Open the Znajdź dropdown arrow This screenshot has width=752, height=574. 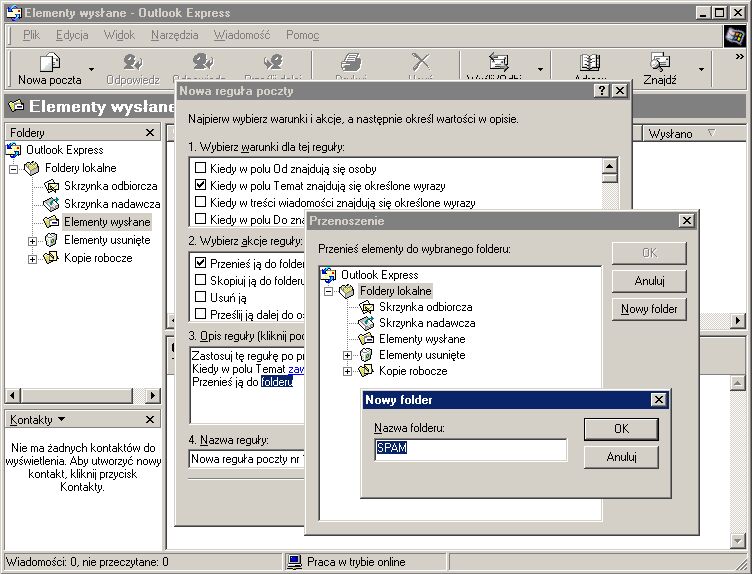click(x=702, y=69)
